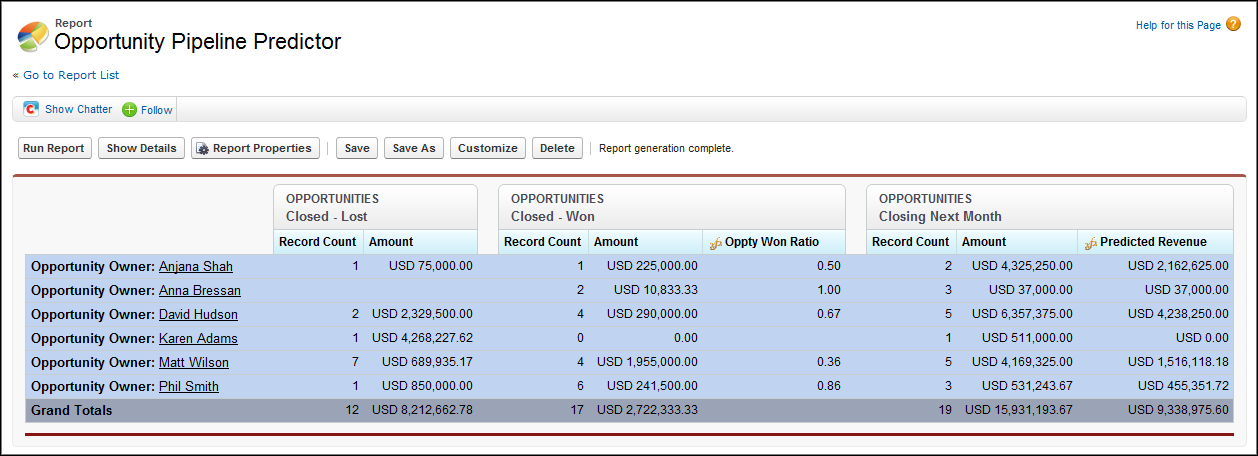Screen dimensions: 1258x456
Task: Click the USD 1,955,000.00 amount cell
Action: tap(647, 362)
